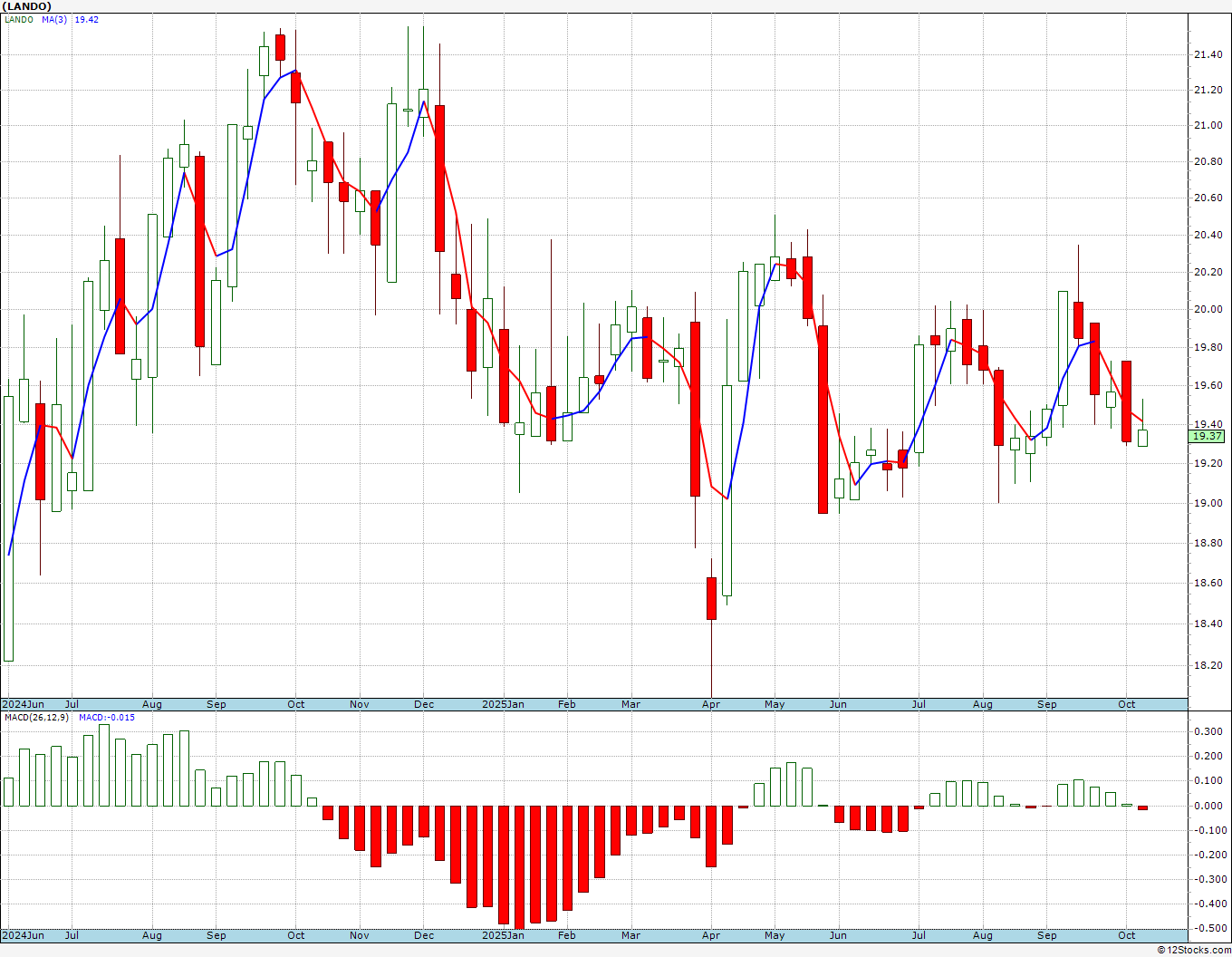Viewport: 1232px width, 957px height.
Task: Click the deepest red MACD bar near 2025Jan
Action: [519, 867]
